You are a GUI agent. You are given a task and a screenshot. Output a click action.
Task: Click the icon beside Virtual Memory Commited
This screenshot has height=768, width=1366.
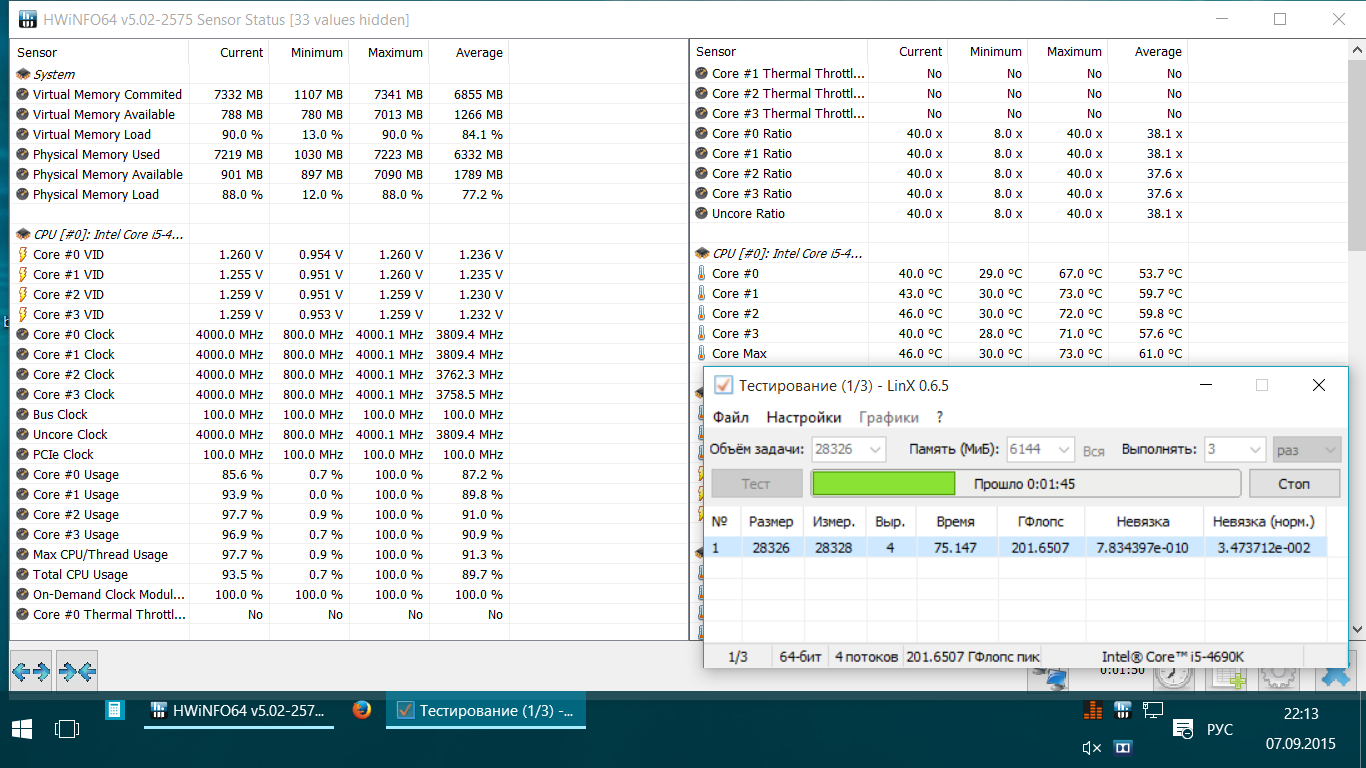[23, 94]
